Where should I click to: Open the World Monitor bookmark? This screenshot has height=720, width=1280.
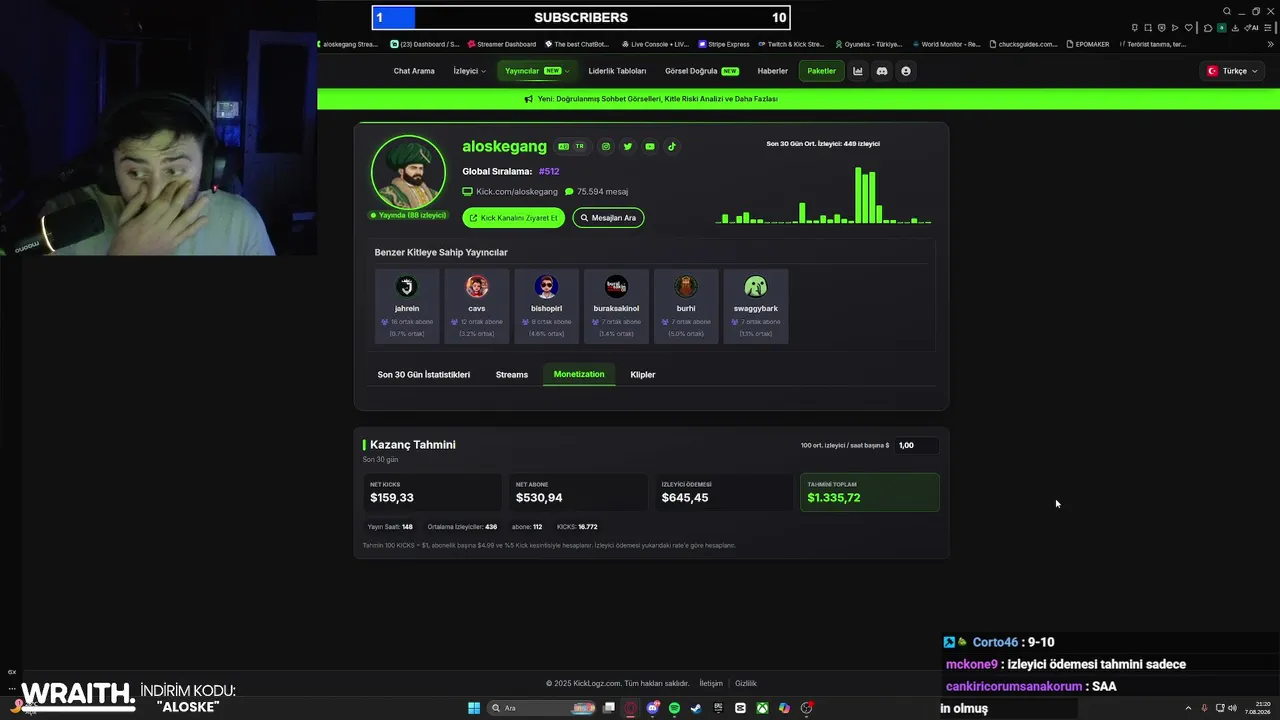(x=946, y=44)
